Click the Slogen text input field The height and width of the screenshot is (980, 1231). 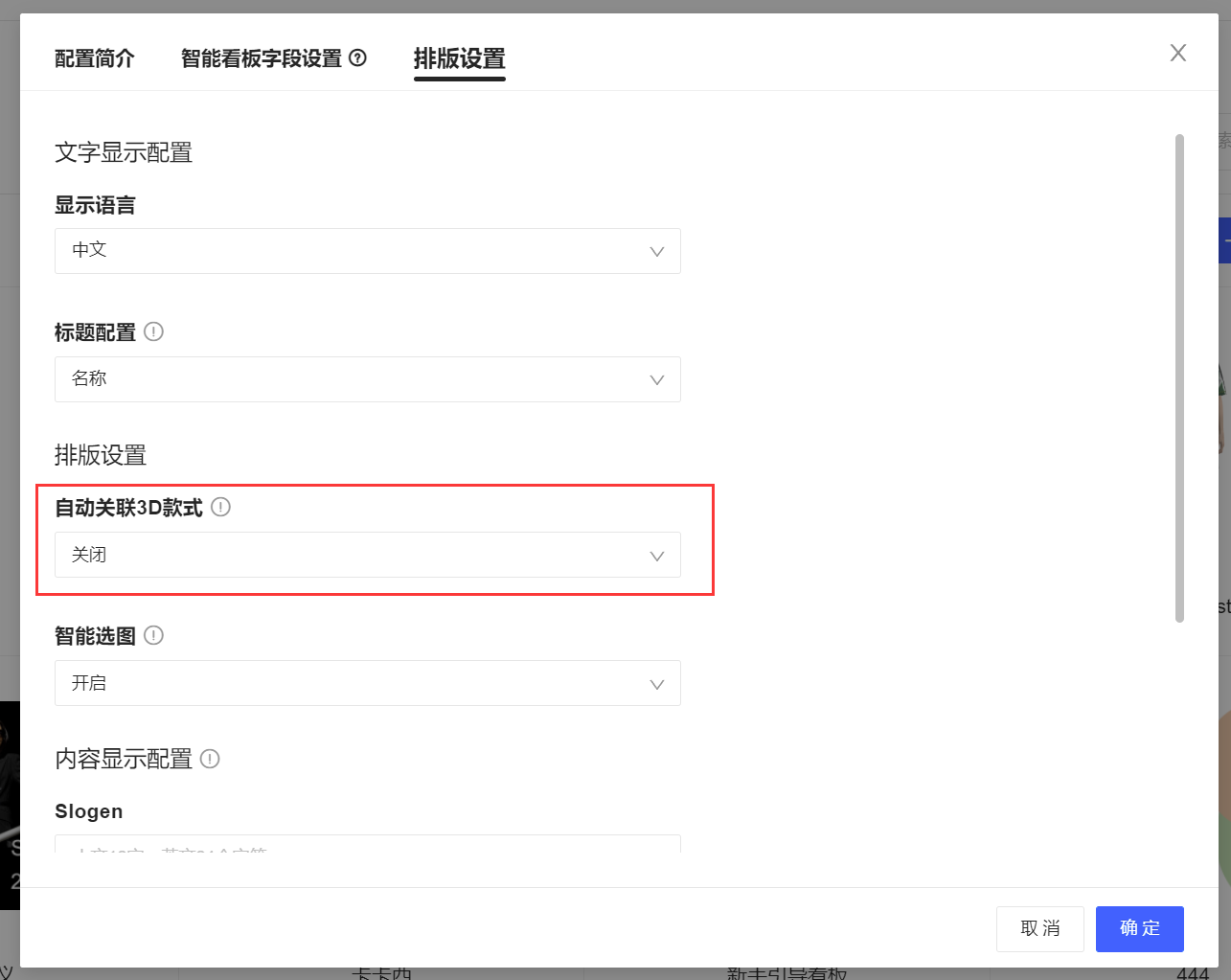367,844
